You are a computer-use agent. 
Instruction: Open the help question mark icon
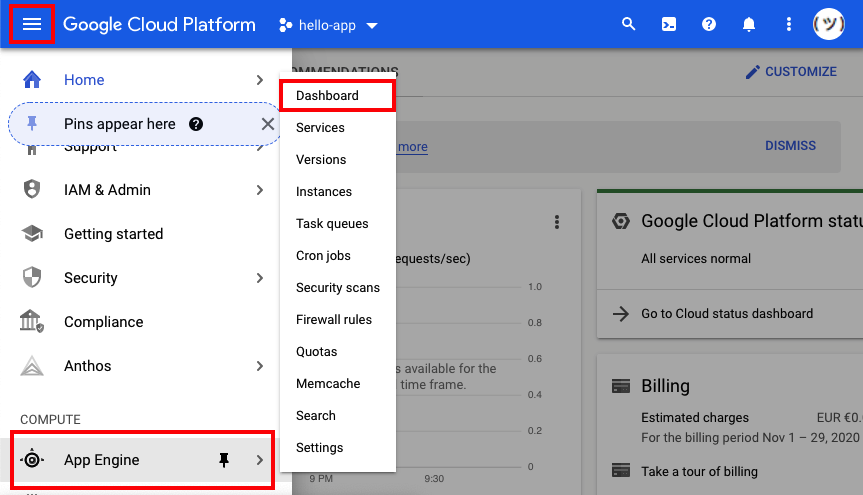(709, 24)
